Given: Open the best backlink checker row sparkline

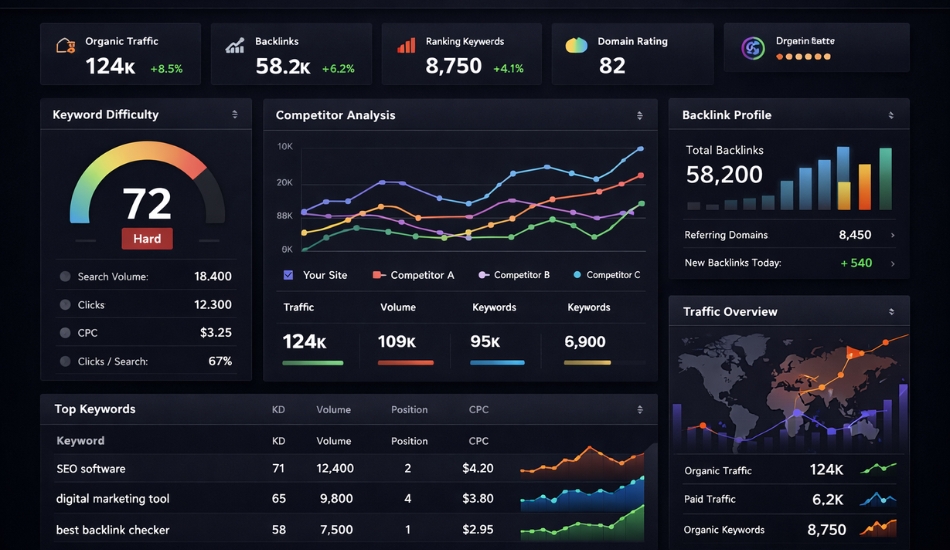Looking at the screenshot, I should click(x=582, y=525).
